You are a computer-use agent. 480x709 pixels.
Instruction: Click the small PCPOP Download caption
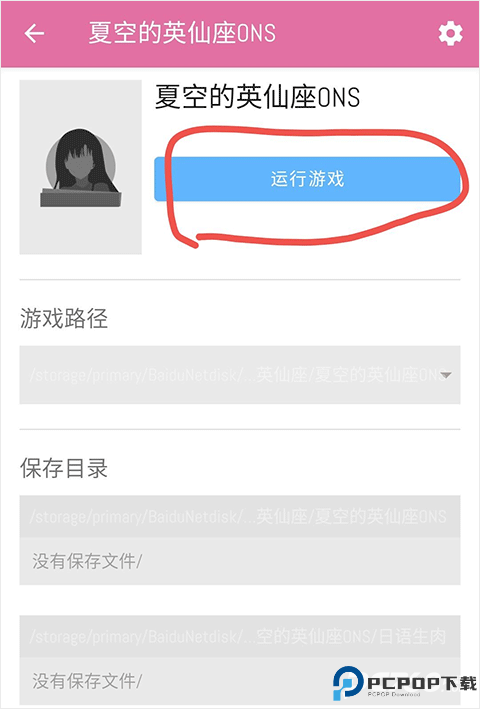click(x=393, y=694)
